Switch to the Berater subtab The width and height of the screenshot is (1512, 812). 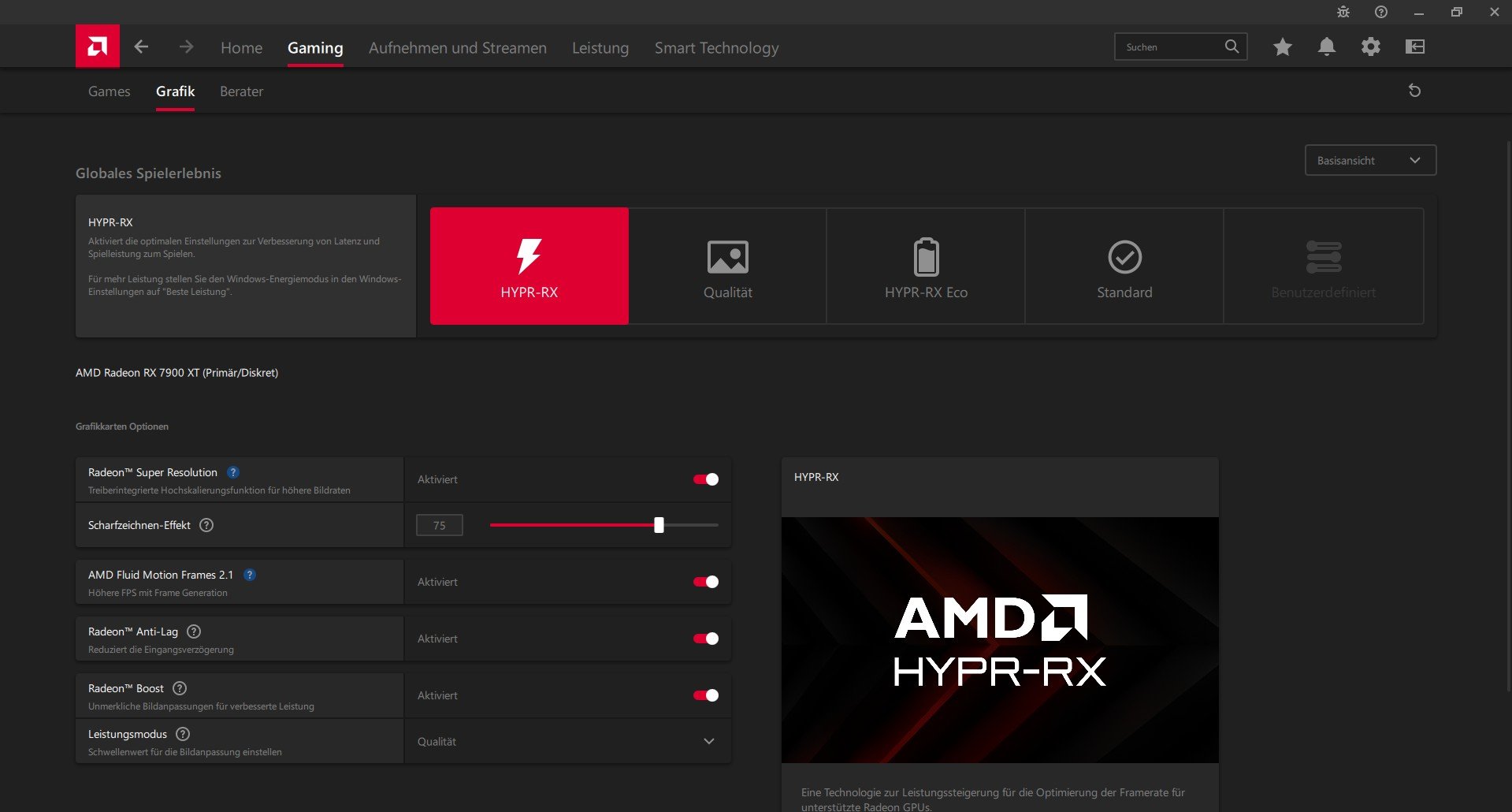242,91
